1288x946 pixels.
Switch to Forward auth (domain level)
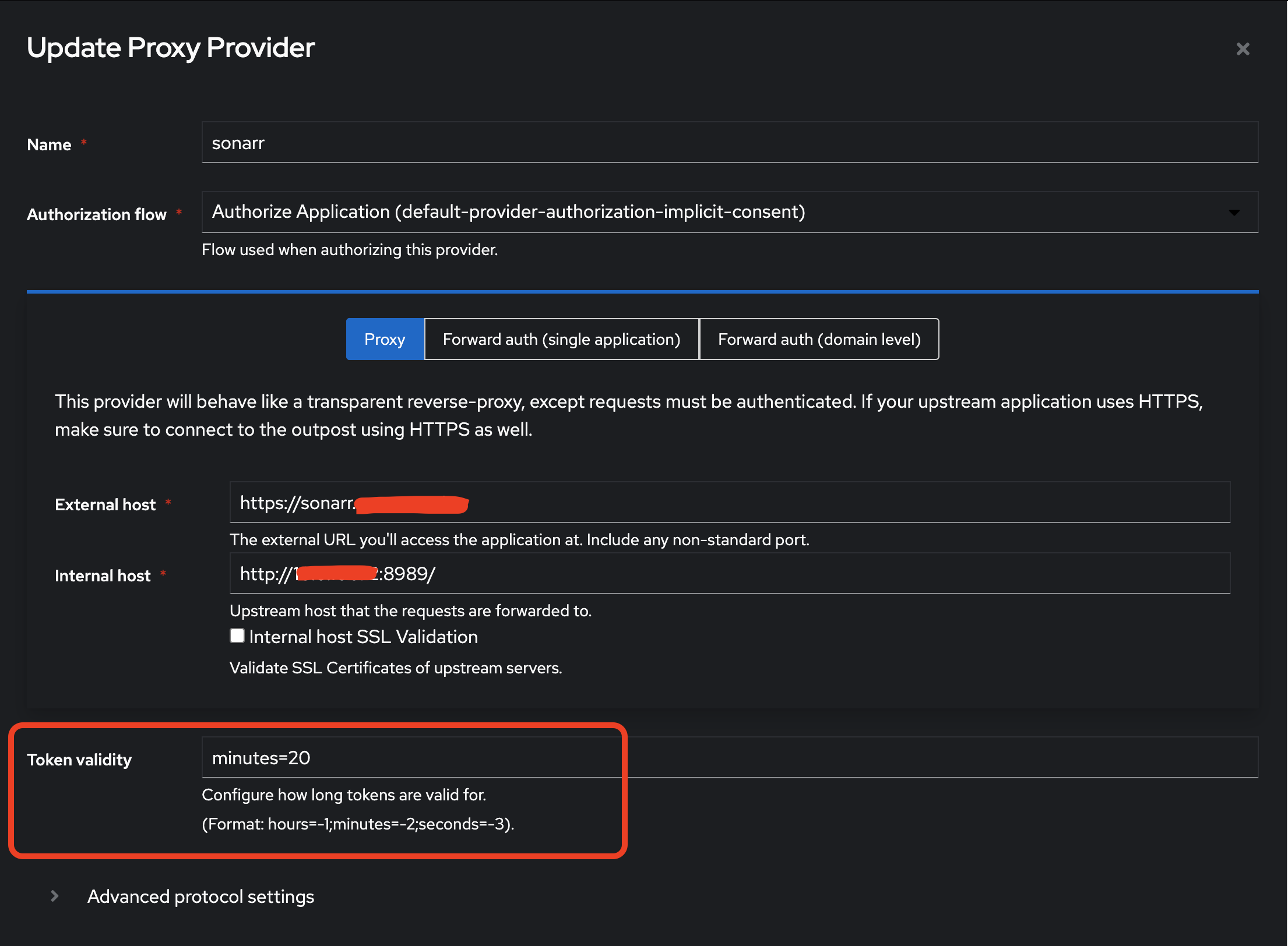coord(819,339)
